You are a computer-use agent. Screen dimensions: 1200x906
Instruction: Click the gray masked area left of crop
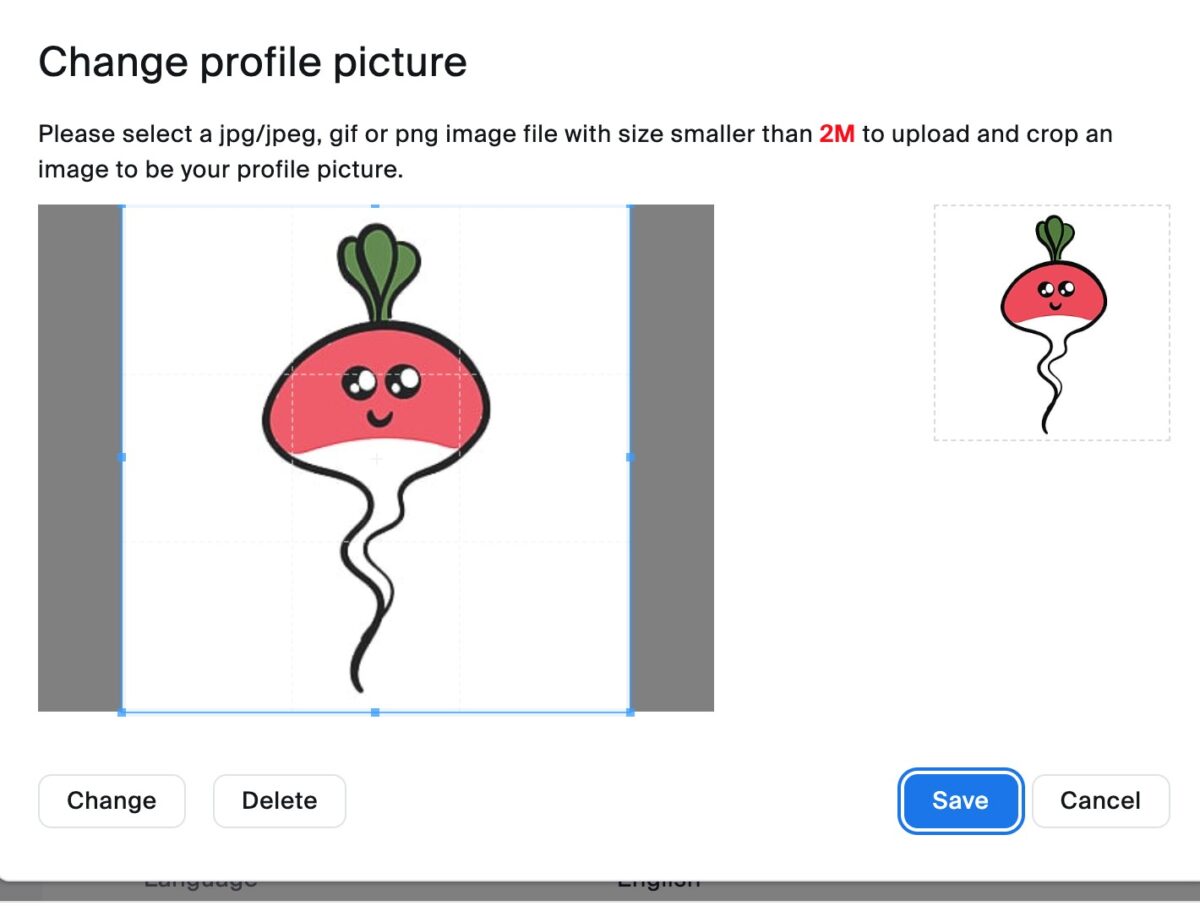80,458
